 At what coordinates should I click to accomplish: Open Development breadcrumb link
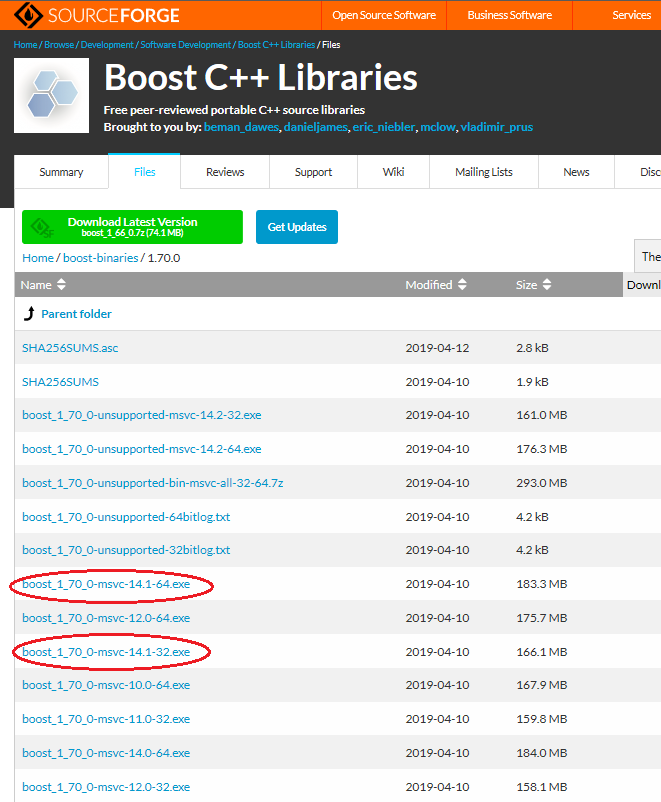pyautogui.click(x=107, y=44)
